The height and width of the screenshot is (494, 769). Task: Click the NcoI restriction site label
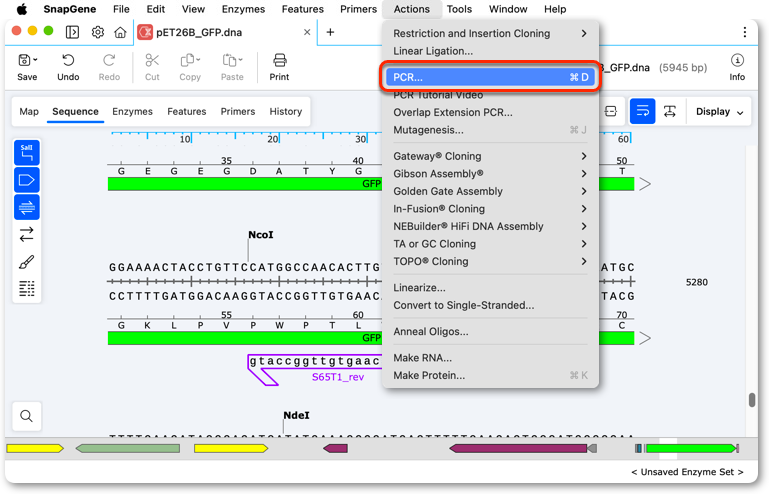[260, 235]
